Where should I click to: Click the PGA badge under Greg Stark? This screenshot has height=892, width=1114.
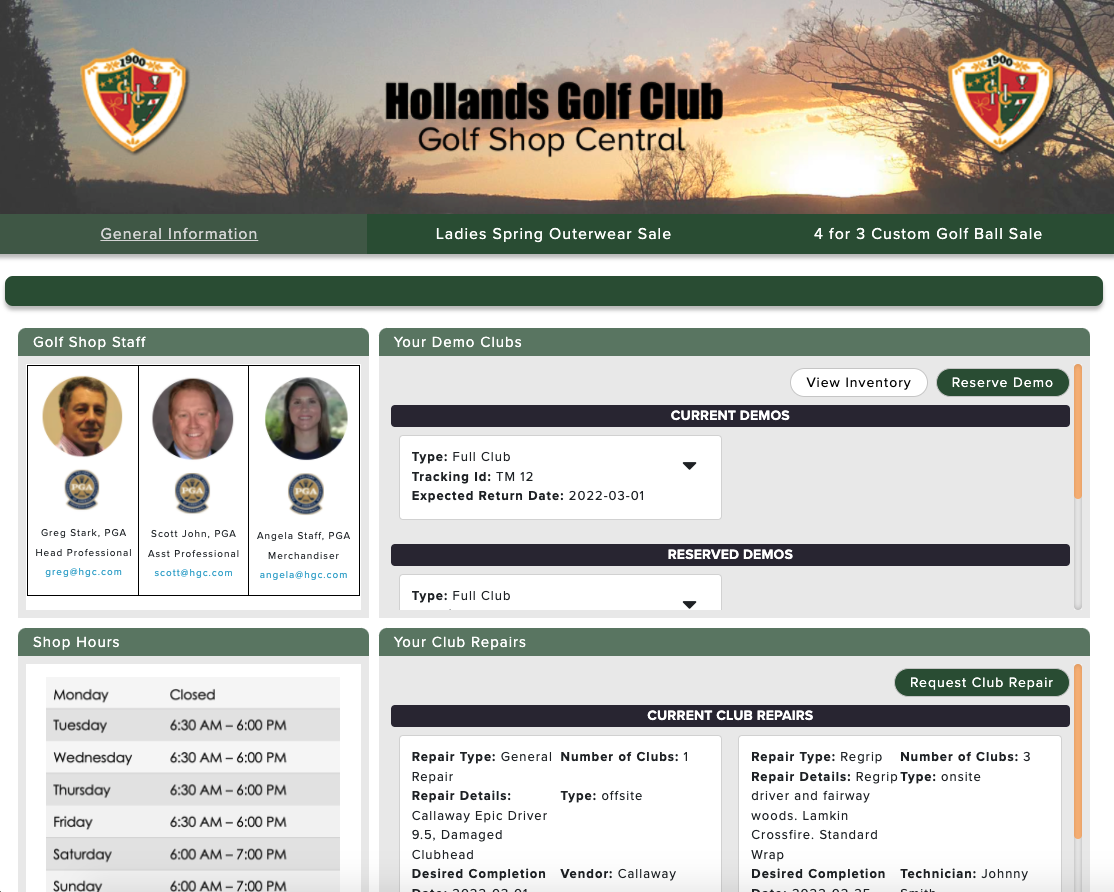pos(82,489)
